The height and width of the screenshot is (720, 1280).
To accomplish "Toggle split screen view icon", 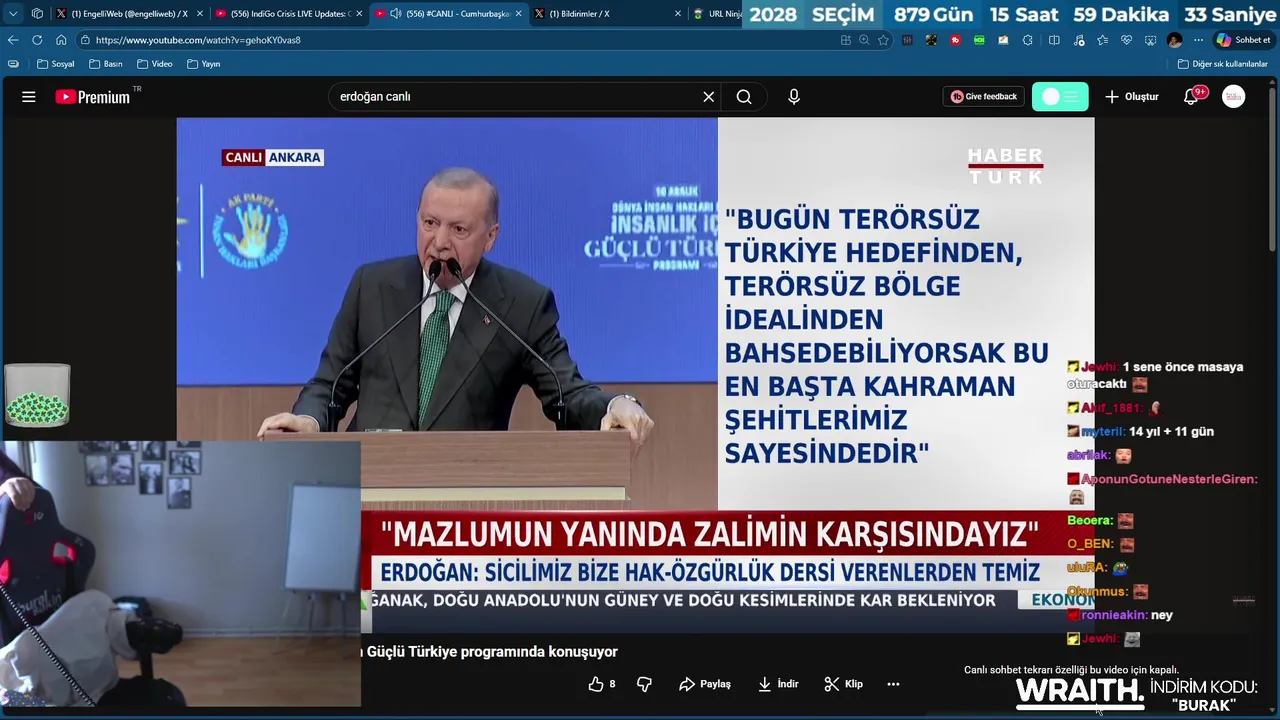I will pos(1054,40).
